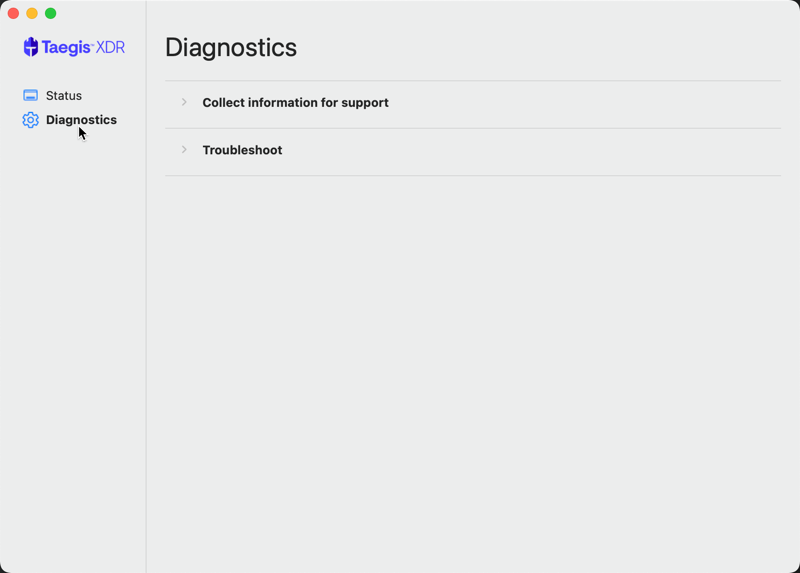Switch to the Status page label
Viewport: 800px width, 573px height.
tap(64, 95)
